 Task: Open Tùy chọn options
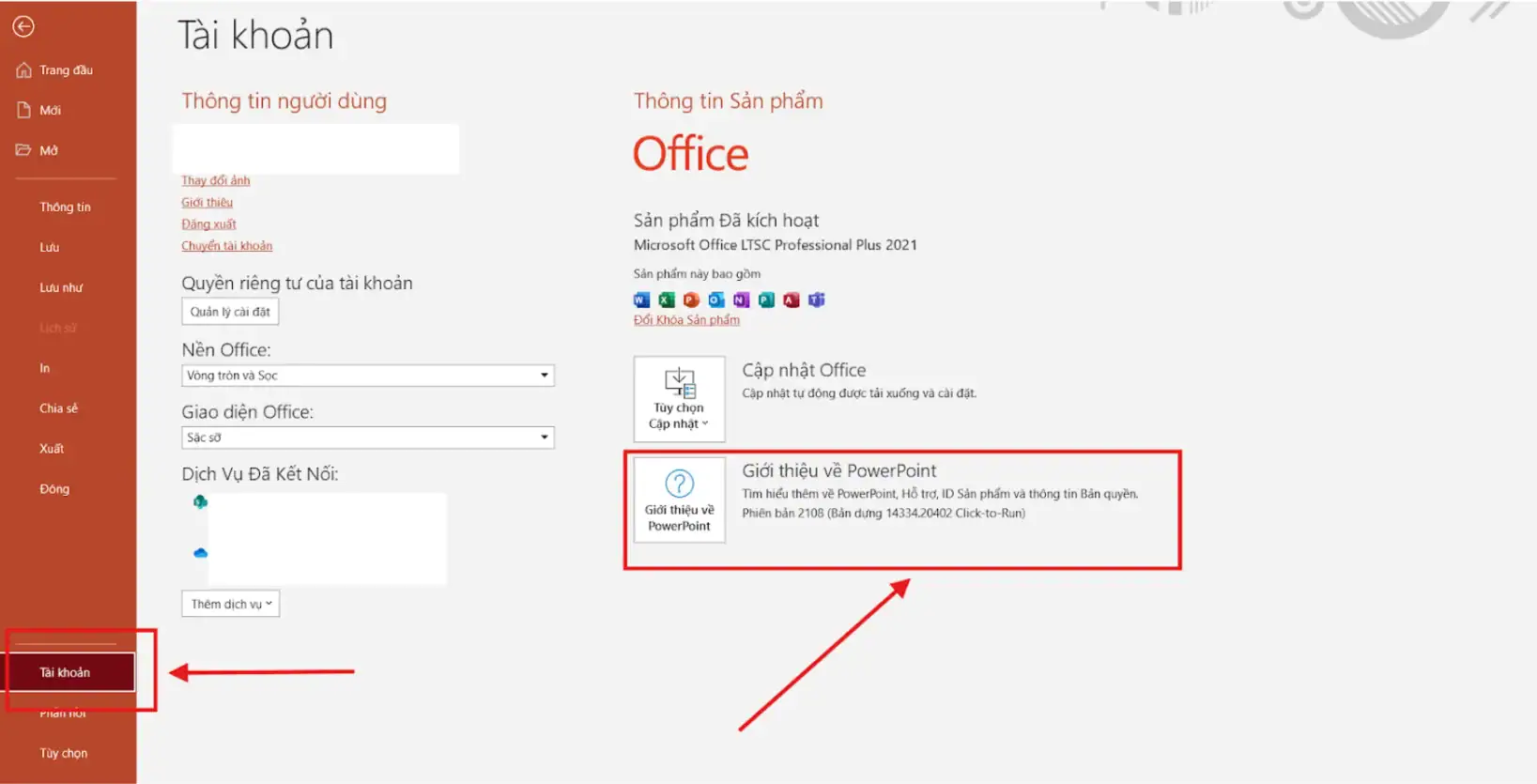pos(63,753)
